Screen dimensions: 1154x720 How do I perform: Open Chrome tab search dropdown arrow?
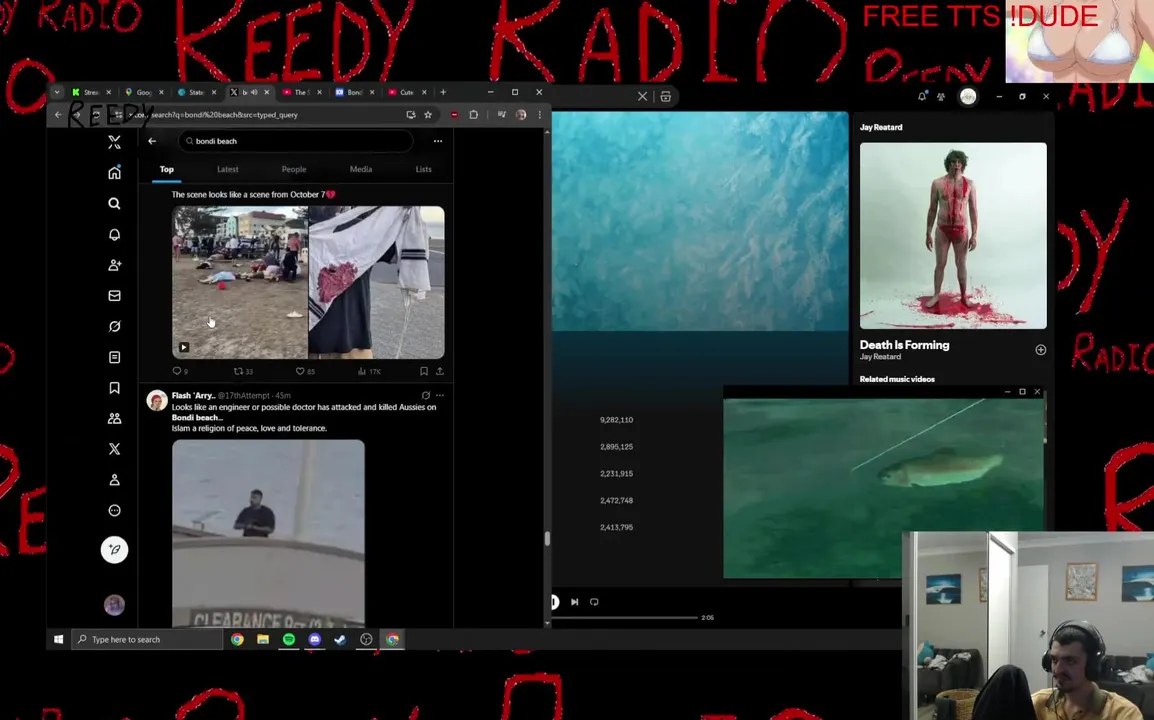point(57,92)
